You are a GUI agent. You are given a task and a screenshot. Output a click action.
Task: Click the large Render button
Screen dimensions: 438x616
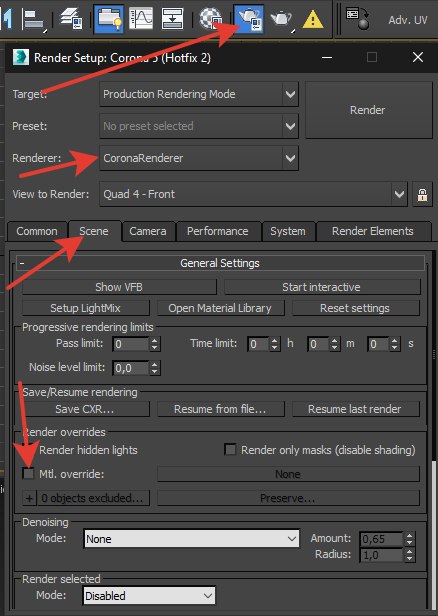pyautogui.click(x=368, y=110)
